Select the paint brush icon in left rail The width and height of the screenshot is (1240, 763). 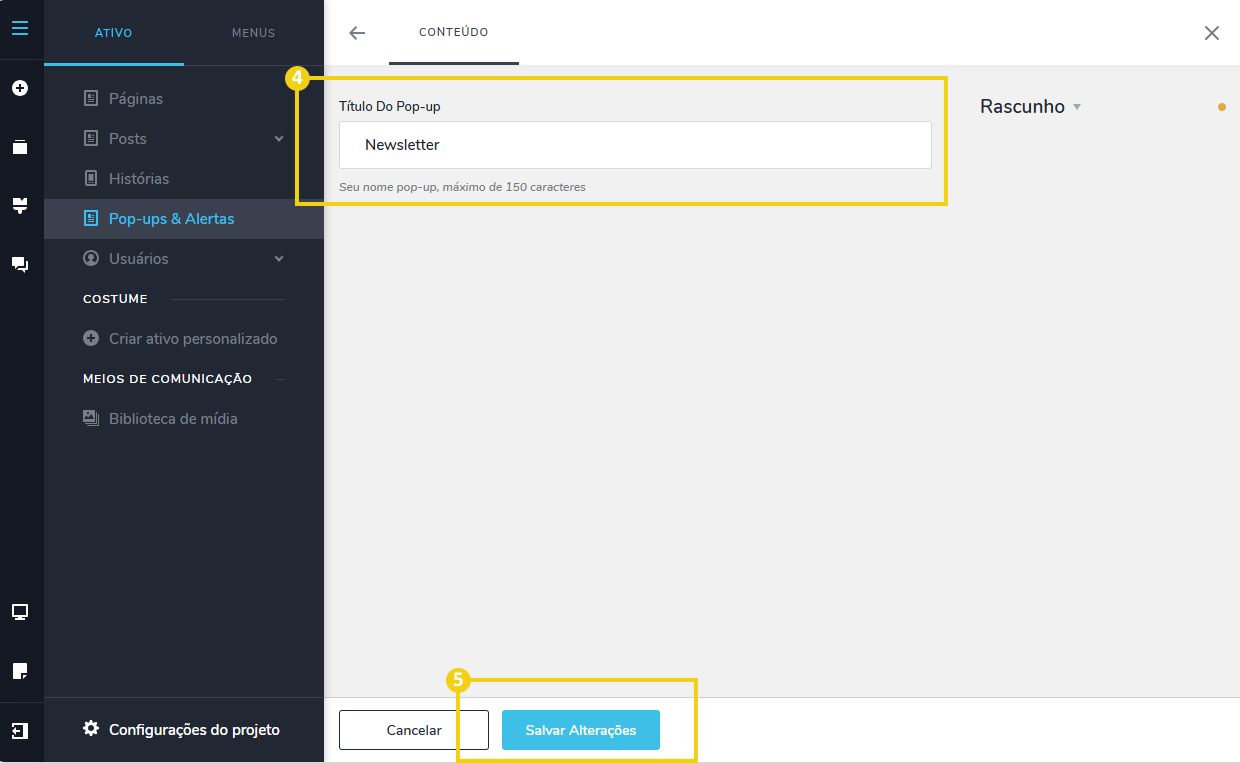click(x=20, y=206)
